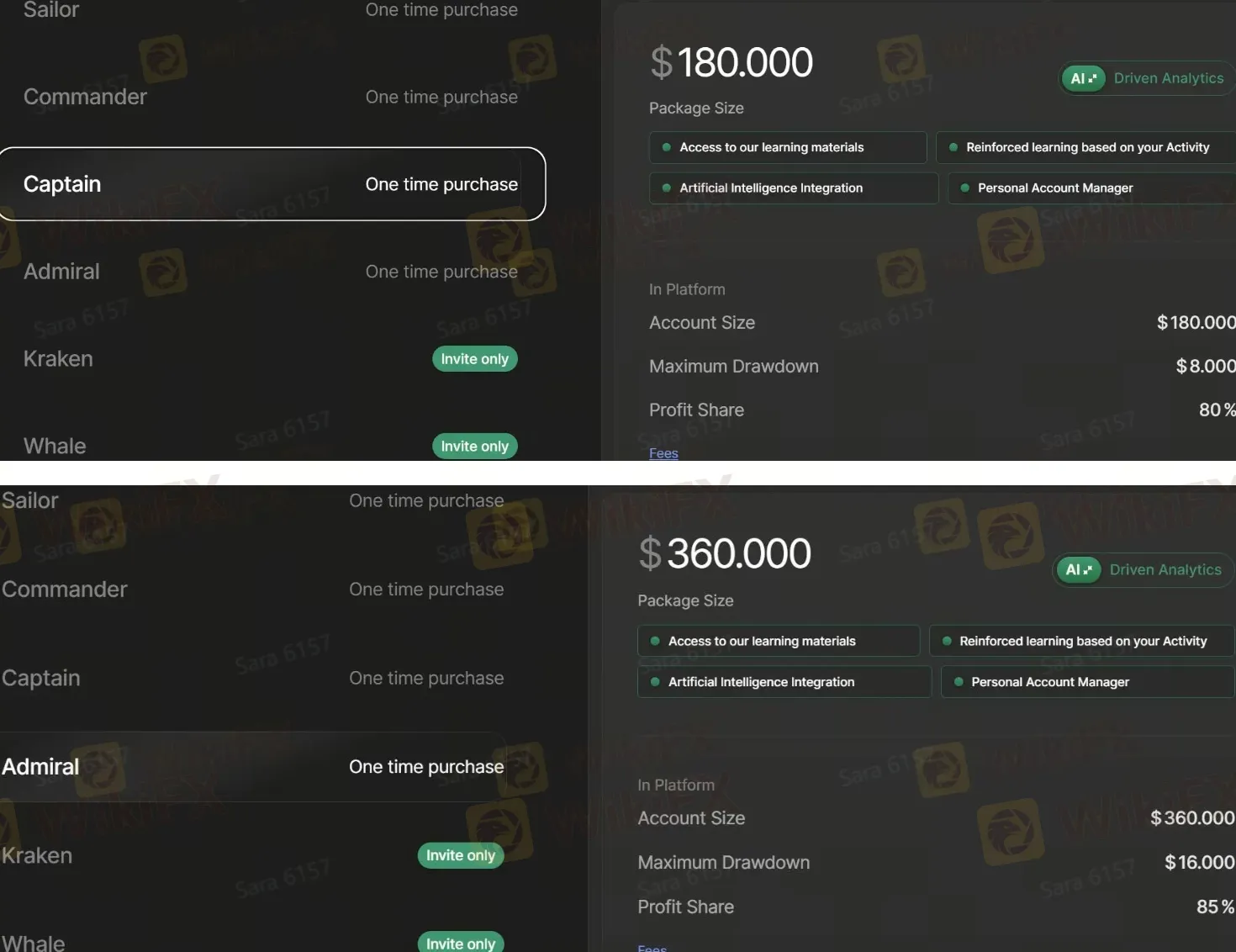The width and height of the screenshot is (1236, 952).
Task: Open the Fees link under 80% profit share
Action: [x=663, y=452]
